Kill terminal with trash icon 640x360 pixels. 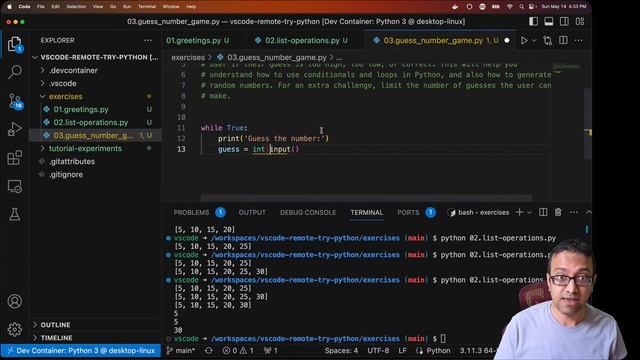tap(558, 212)
